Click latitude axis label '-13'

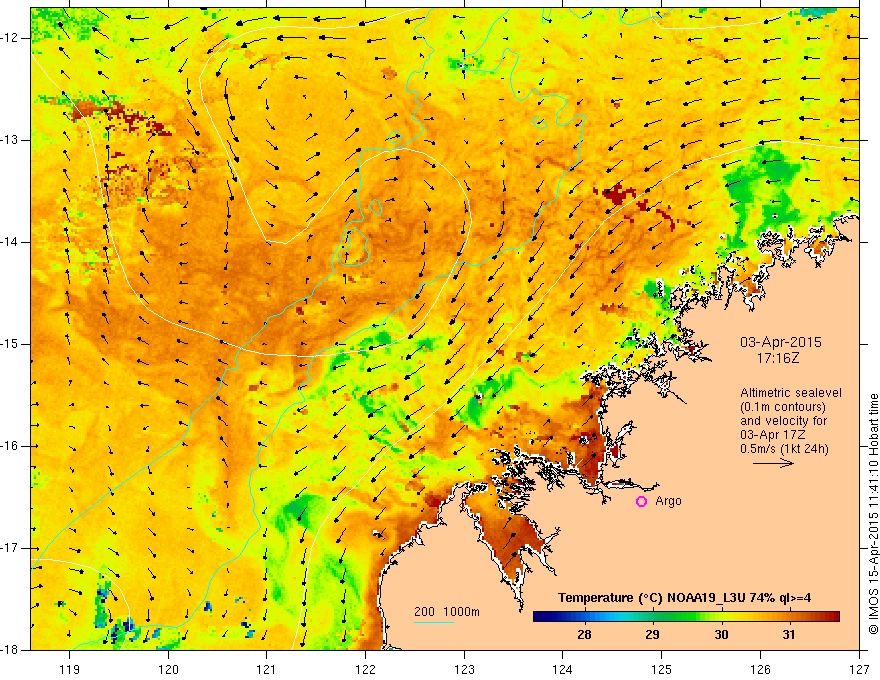point(10,140)
